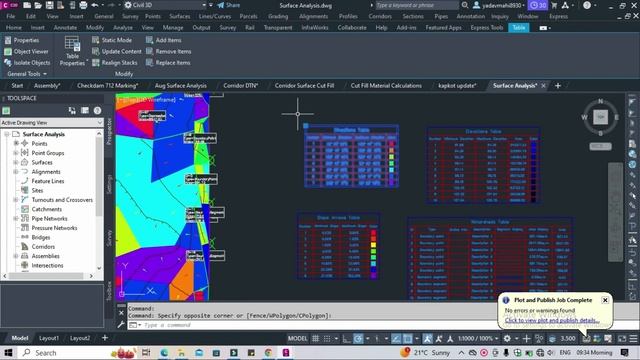Expand the Point Groups tree node
This screenshot has height=360, width=640.
tap(16, 153)
